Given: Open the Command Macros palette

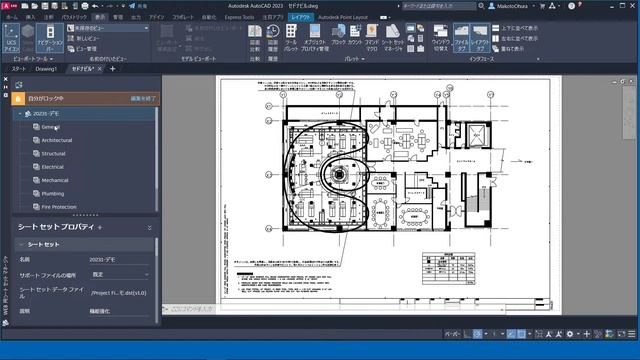Looking at the screenshot, I should (371, 38).
